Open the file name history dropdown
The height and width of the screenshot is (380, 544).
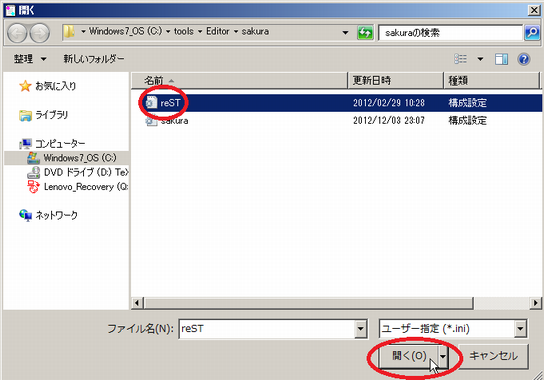point(360,328)
